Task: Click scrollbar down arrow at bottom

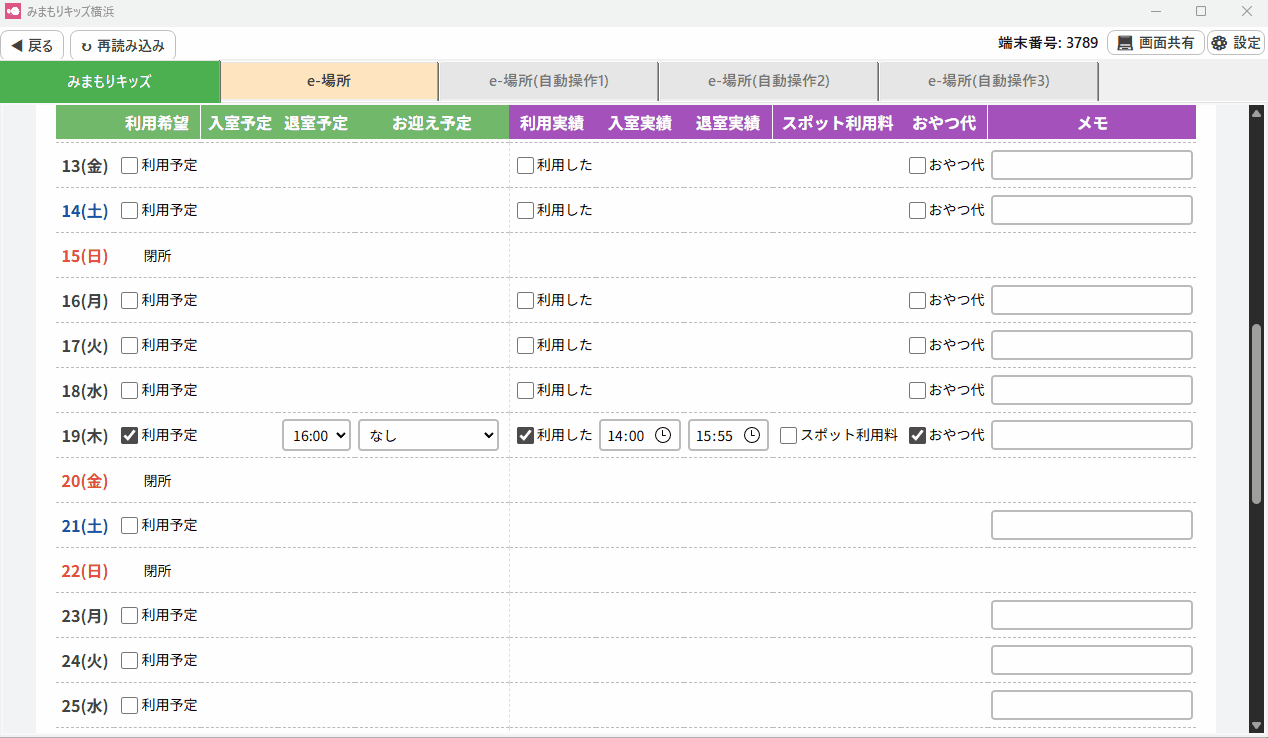Action: pos(1257,725)
